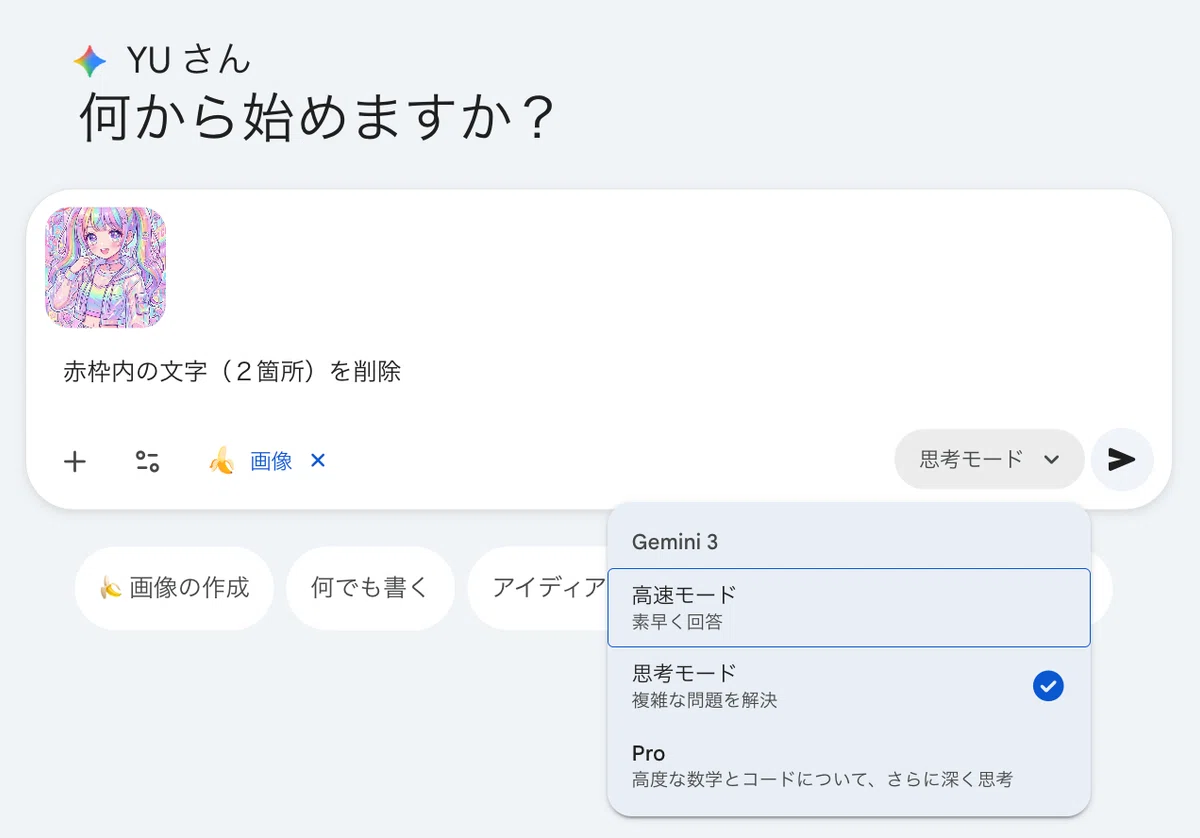Image resolution: width=1200 pixels, height=838 pixels.
Task: Click the 画像 tool label chip
Action: pos(271,461)
